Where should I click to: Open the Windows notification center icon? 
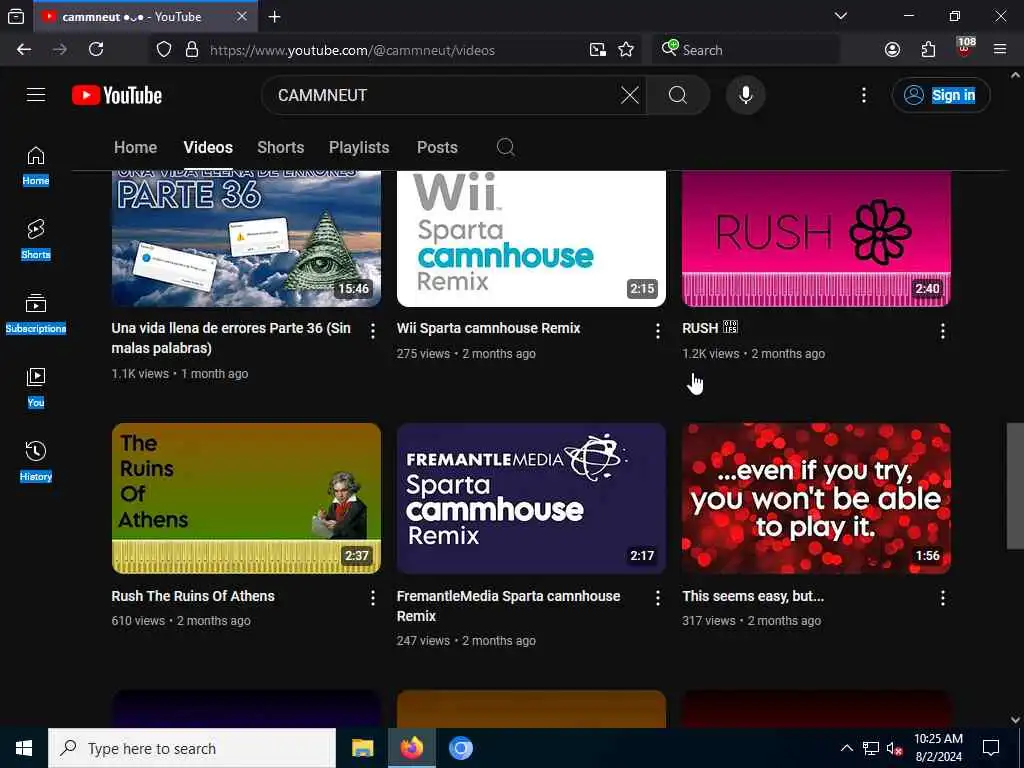point(991,748)
